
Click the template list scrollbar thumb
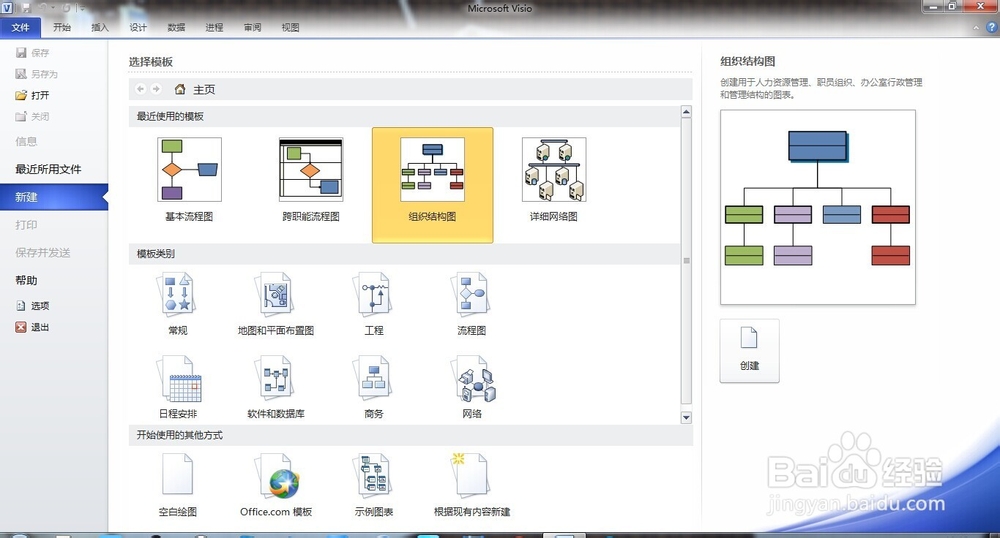(686, 261)
